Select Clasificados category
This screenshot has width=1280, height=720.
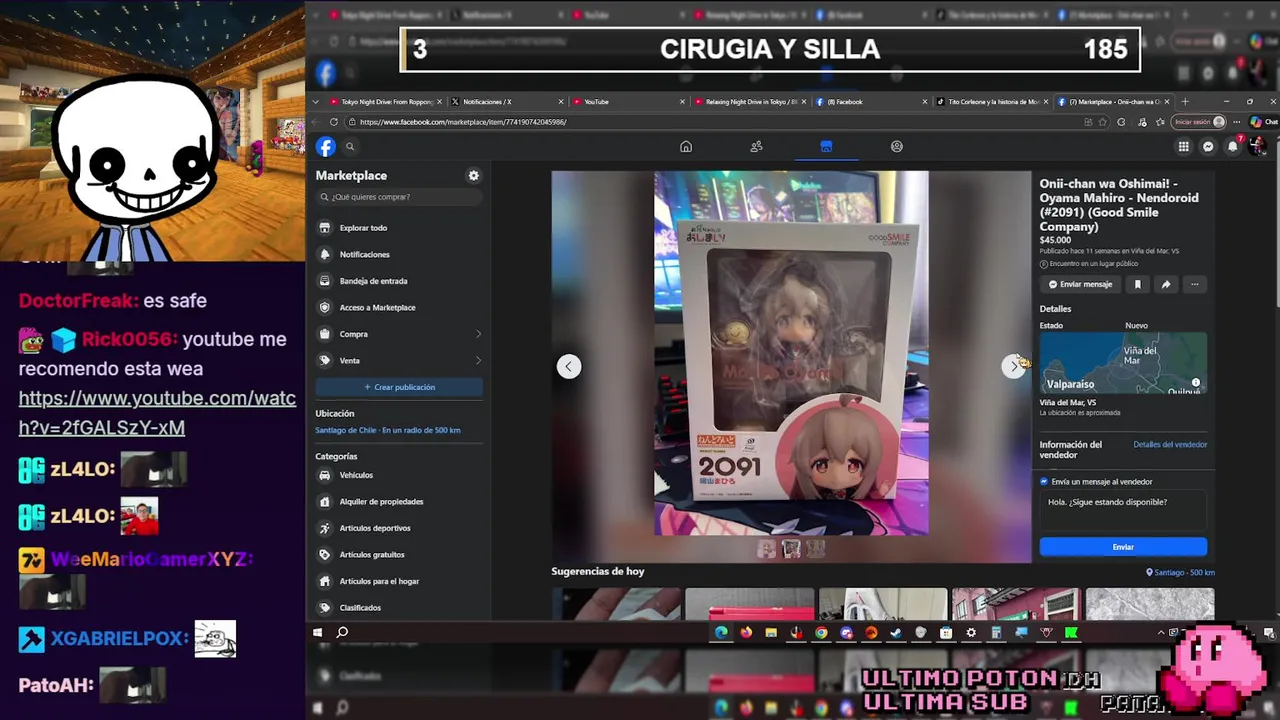pos(399,607)
